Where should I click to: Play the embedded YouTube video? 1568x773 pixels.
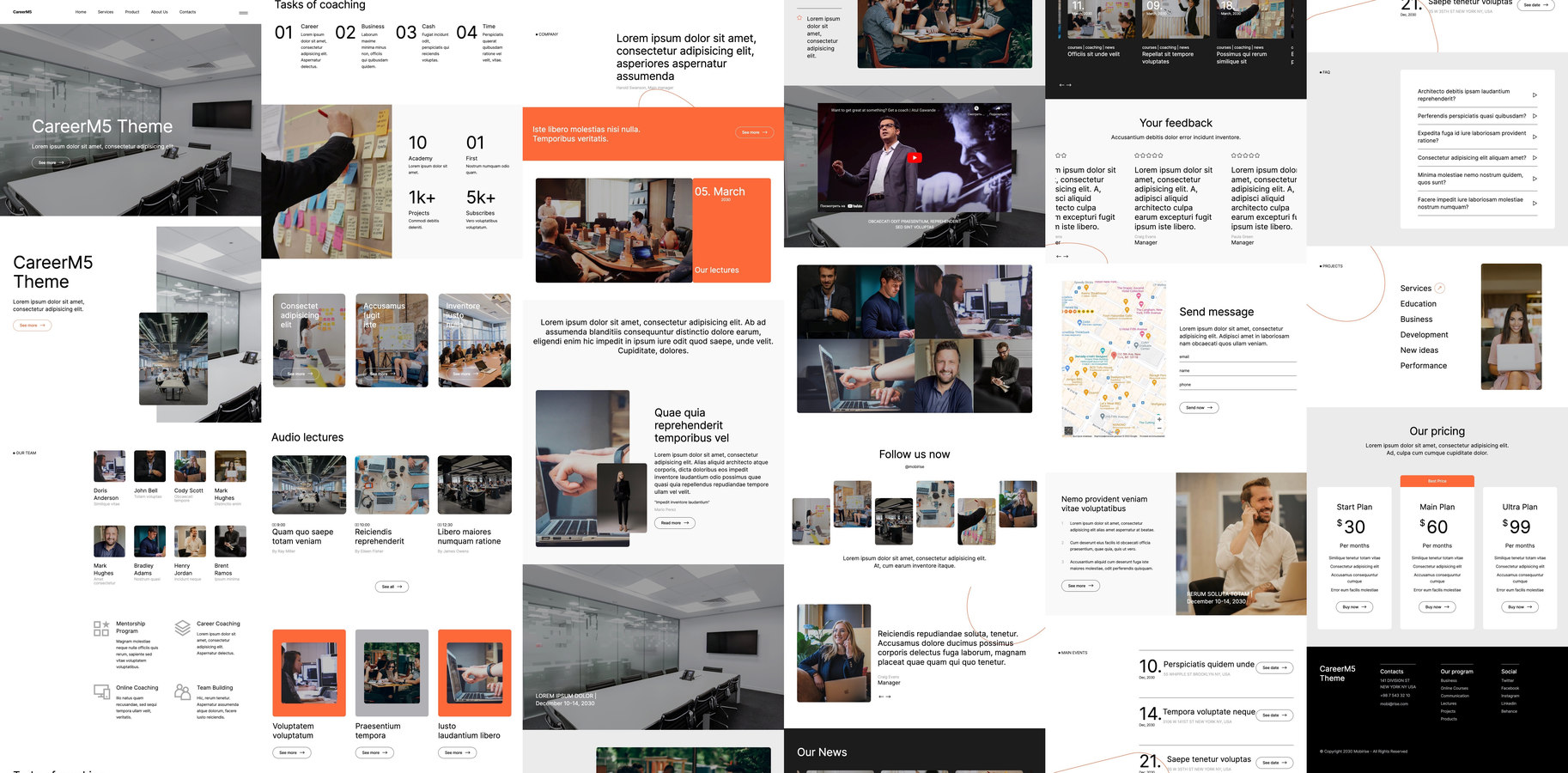[915, 157]
